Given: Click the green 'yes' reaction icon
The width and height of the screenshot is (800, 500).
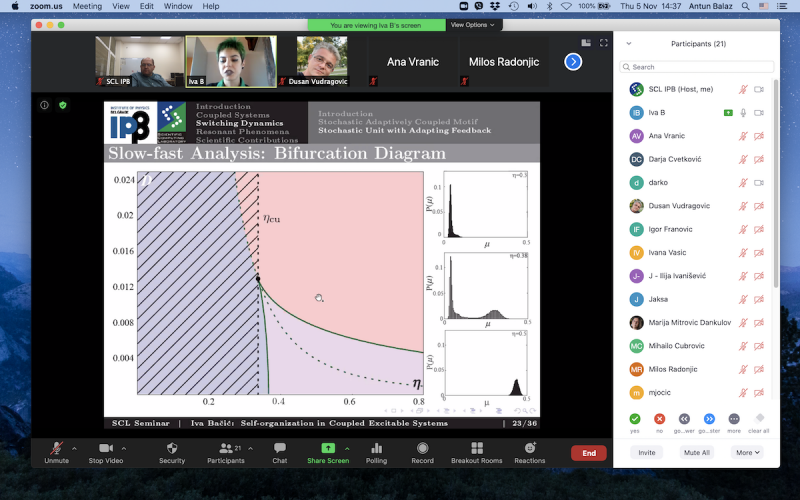Looking at the screenshot, I should tap(635, 419).
